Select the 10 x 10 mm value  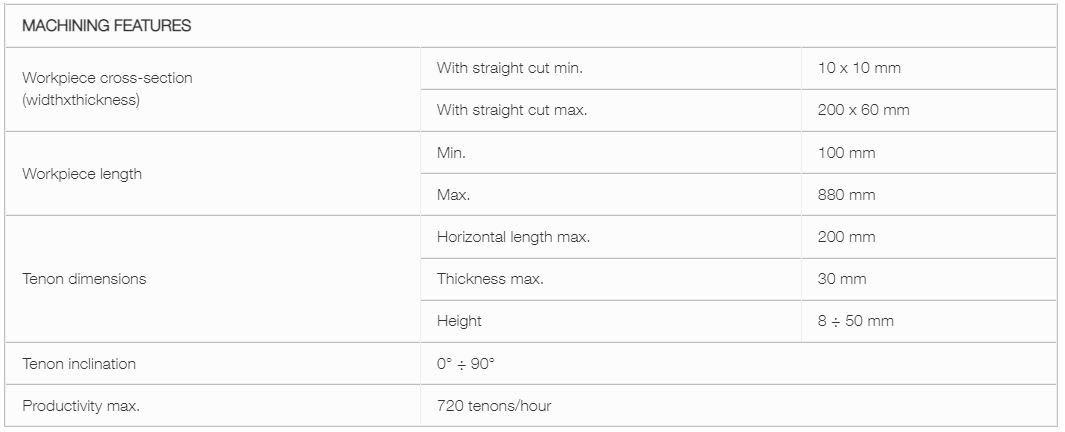point(859,68)
